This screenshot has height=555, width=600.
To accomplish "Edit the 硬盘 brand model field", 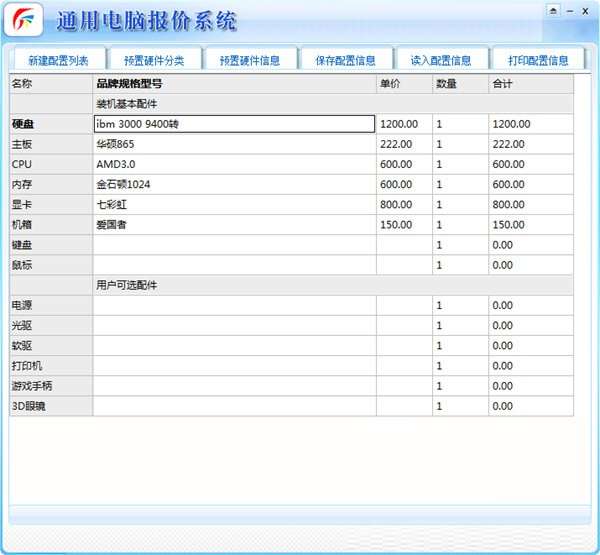I will point(234,124).
